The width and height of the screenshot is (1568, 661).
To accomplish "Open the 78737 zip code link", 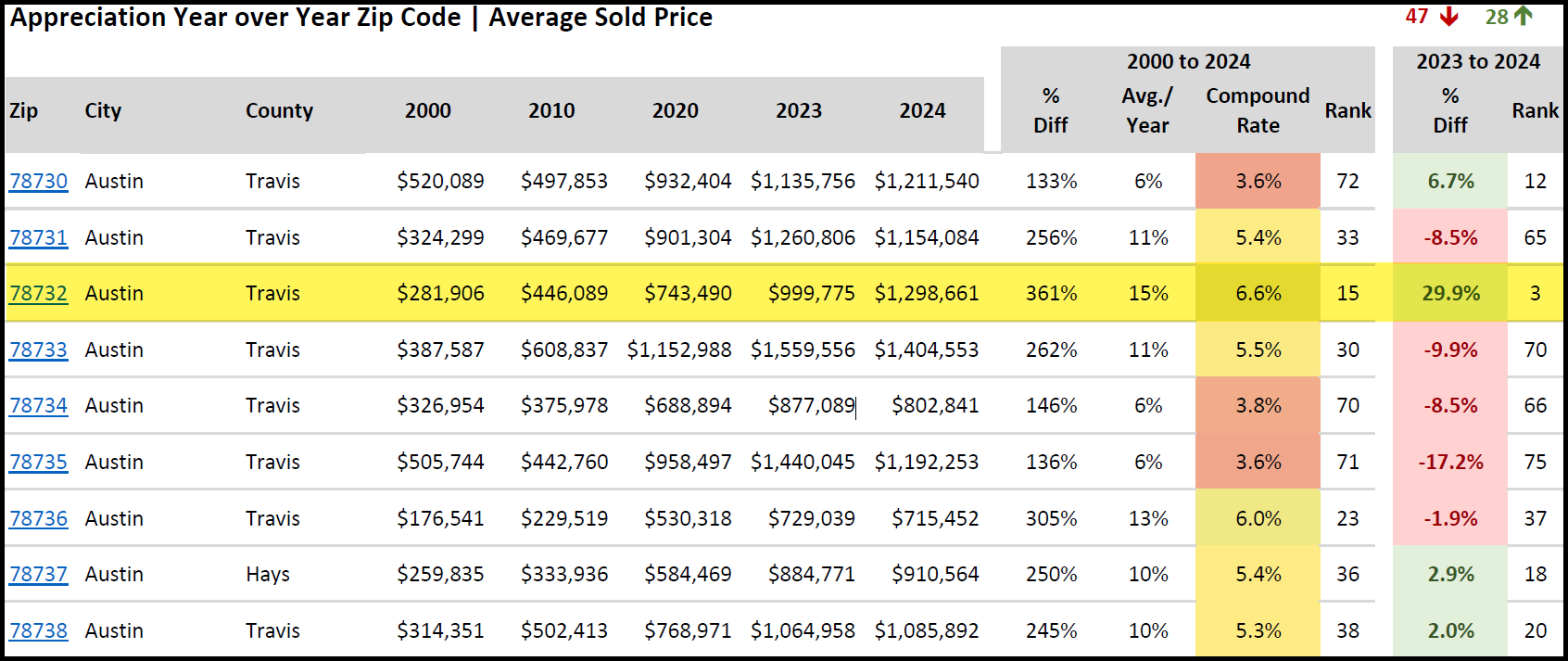I will [x=38, y=574].
